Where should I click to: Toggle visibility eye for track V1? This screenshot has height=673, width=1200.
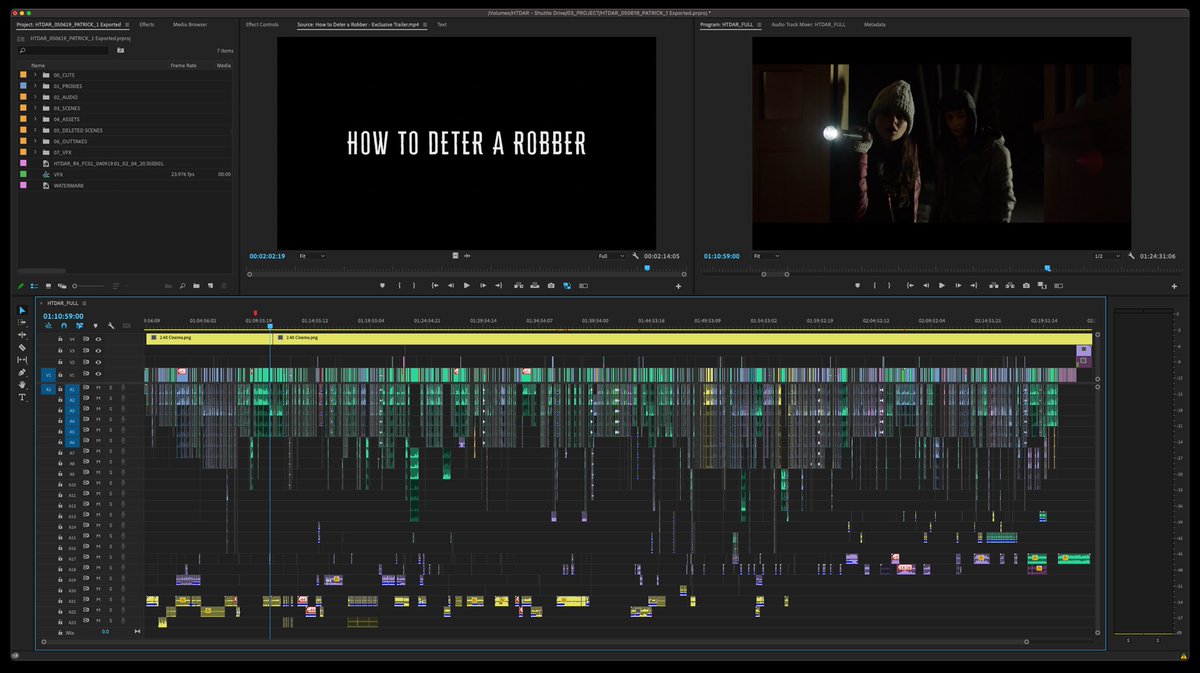[x=98, y=374]
